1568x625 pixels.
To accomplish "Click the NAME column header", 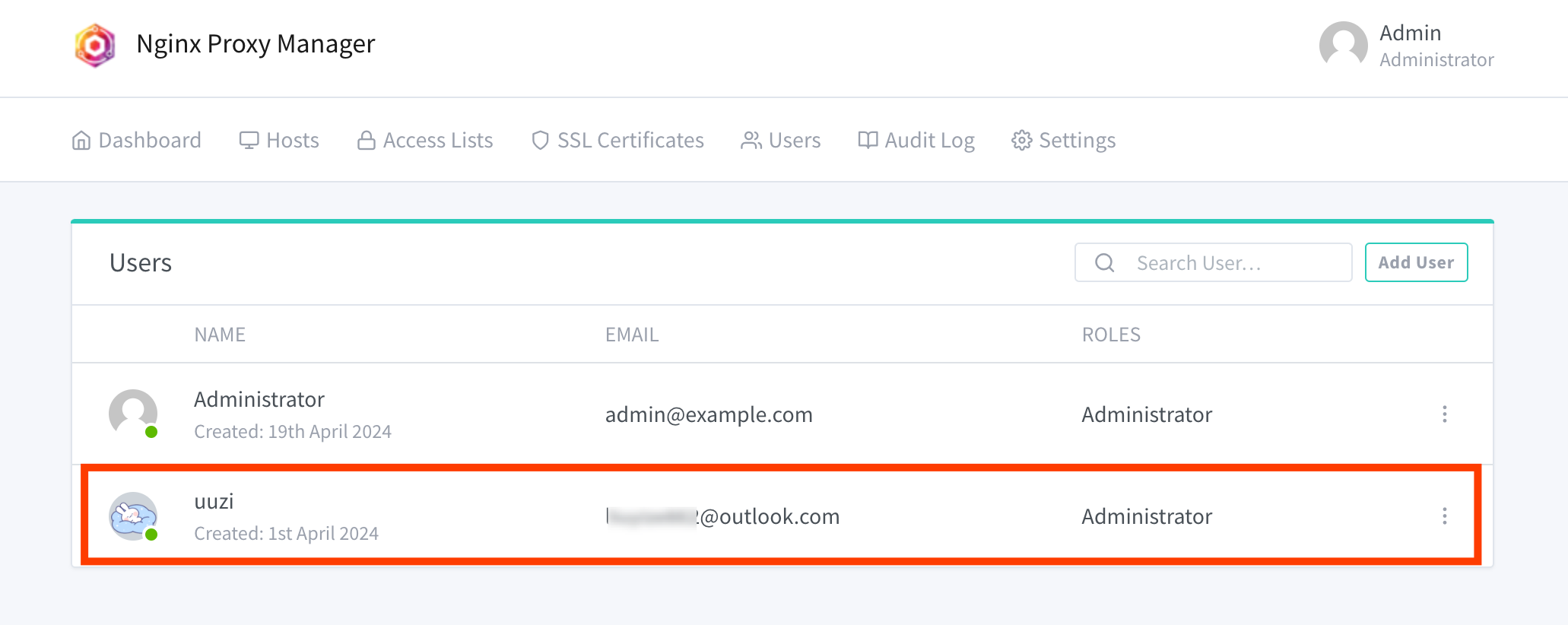I will (220, 335).
